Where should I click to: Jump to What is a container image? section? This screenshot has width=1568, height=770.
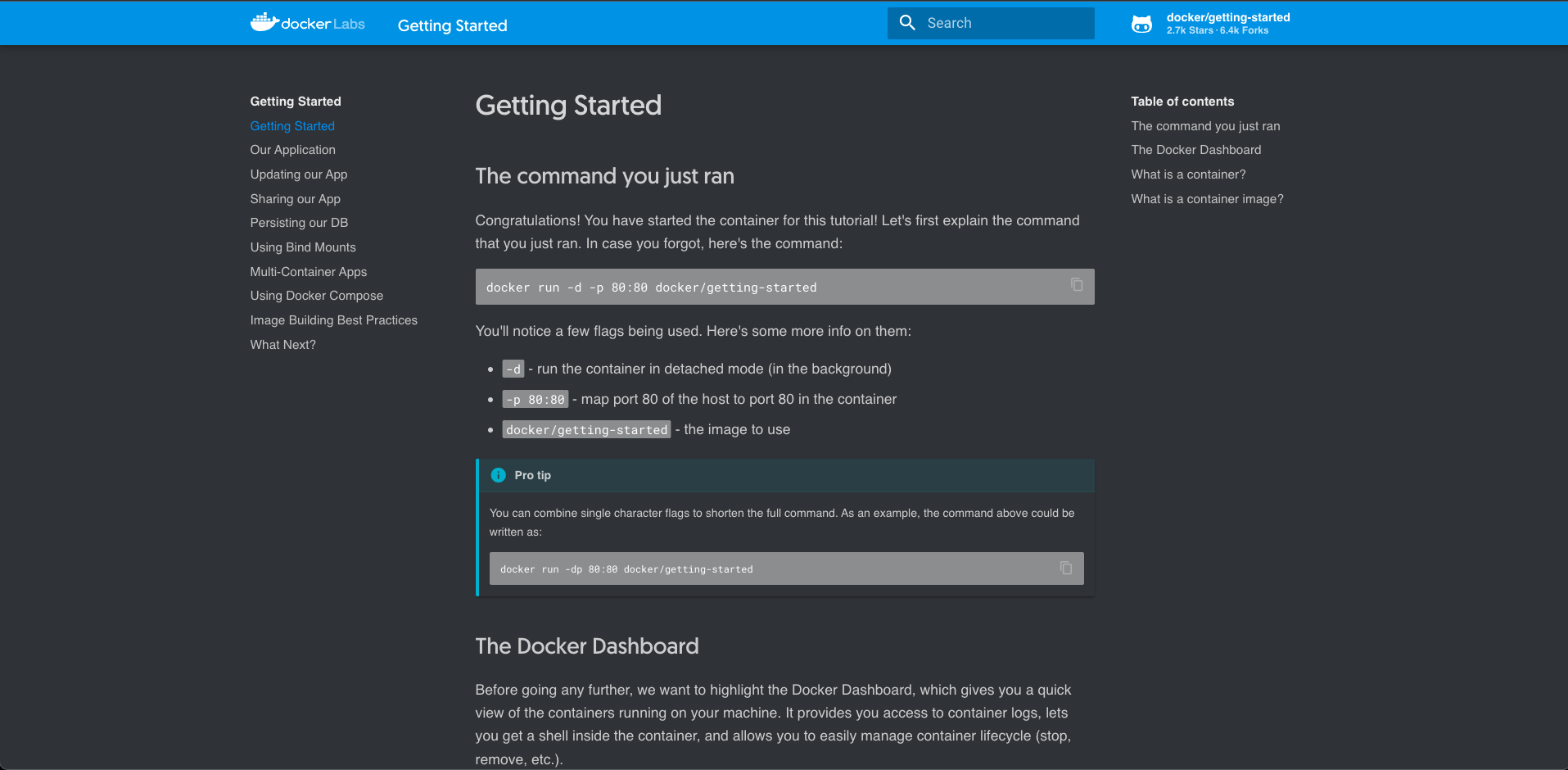coord(1207,199)
